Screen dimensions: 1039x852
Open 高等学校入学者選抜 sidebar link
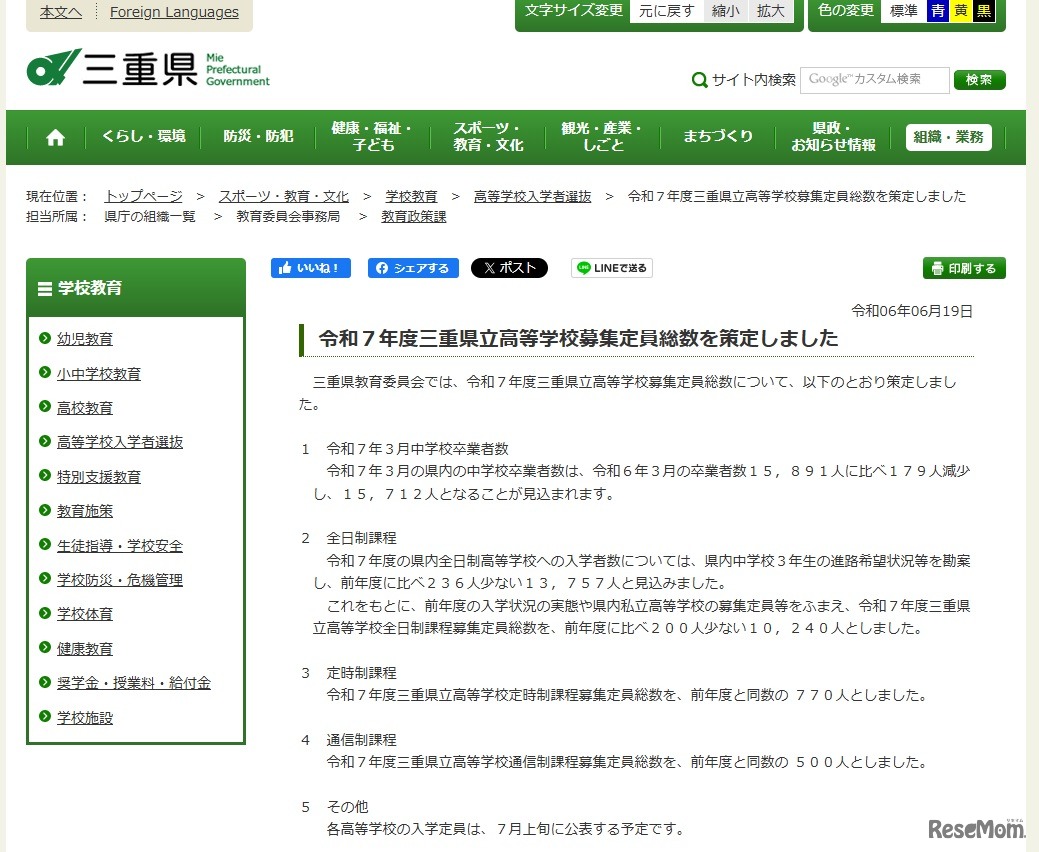pos(120,442)
